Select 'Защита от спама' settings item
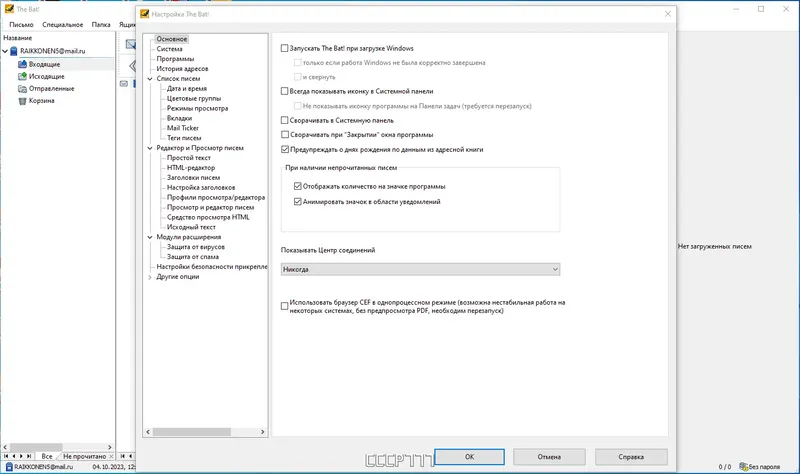The width and height of the screenshot is (800, 474). point(193,257)
